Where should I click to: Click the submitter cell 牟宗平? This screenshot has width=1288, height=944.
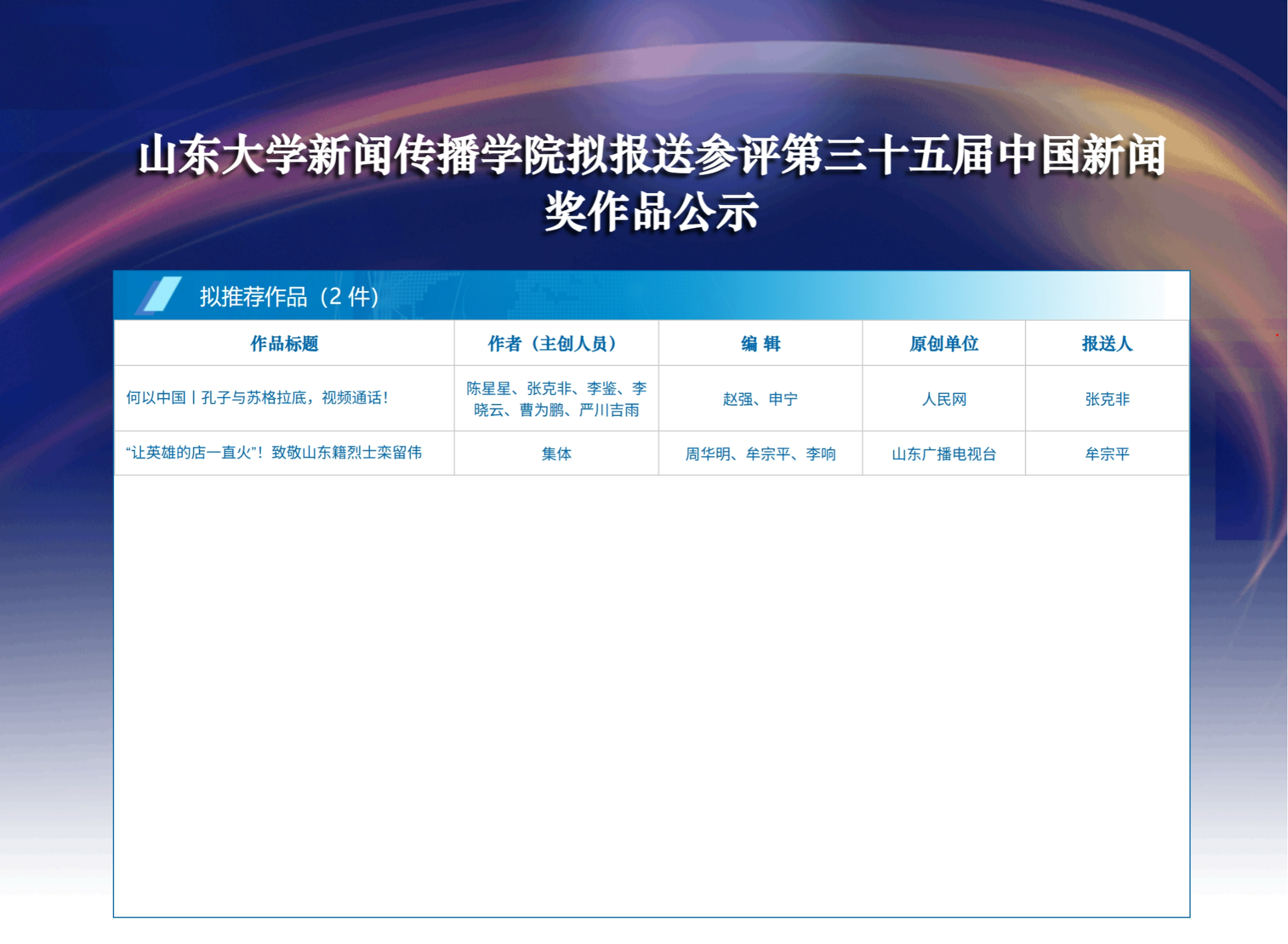coord(1107,454)
